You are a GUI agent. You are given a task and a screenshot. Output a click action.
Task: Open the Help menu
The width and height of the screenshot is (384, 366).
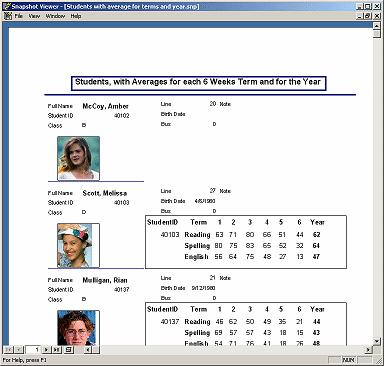click(76, 16)
